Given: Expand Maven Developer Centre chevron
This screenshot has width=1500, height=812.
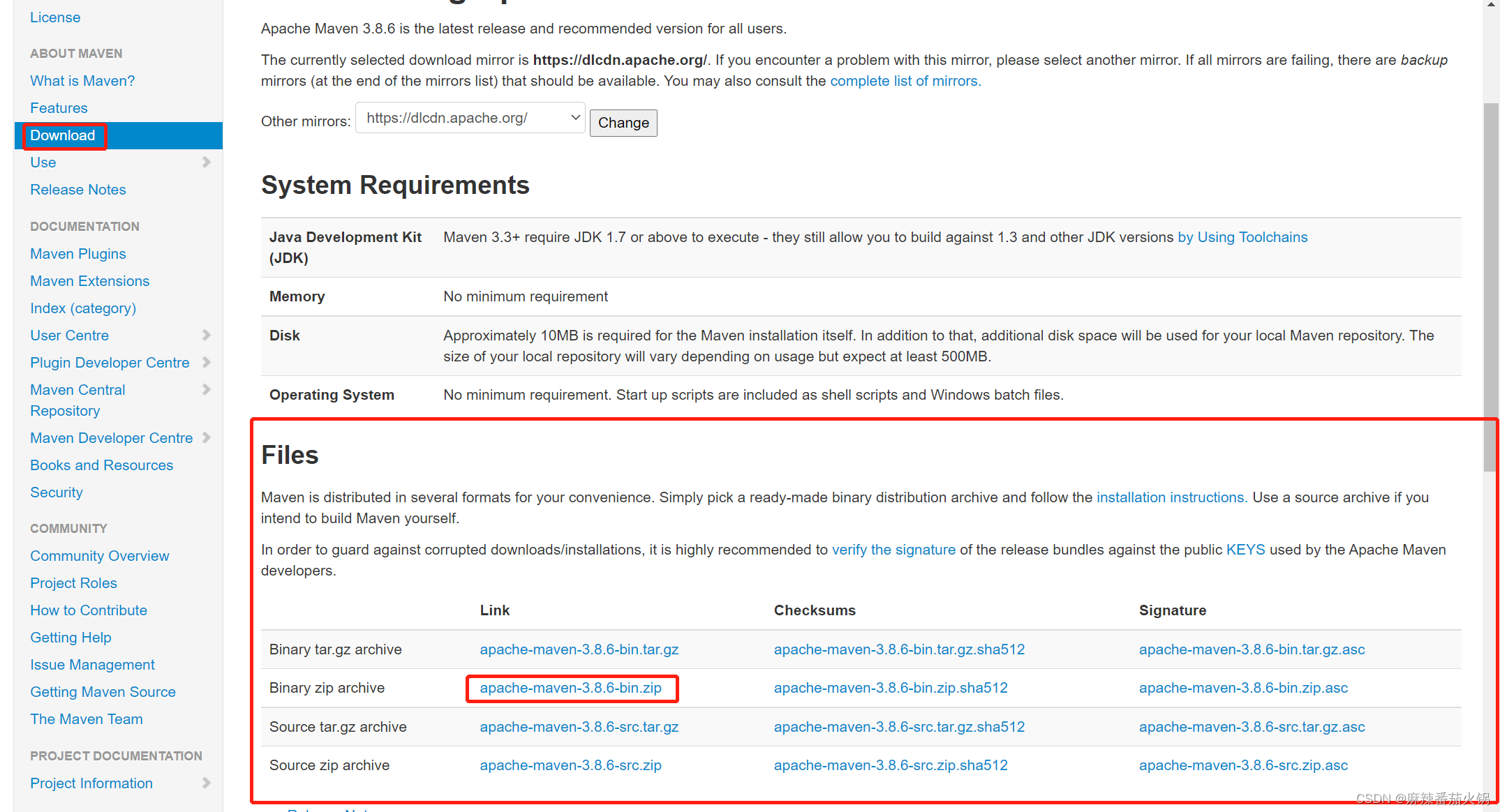Looking at the screenshot, I should [206, 437].
